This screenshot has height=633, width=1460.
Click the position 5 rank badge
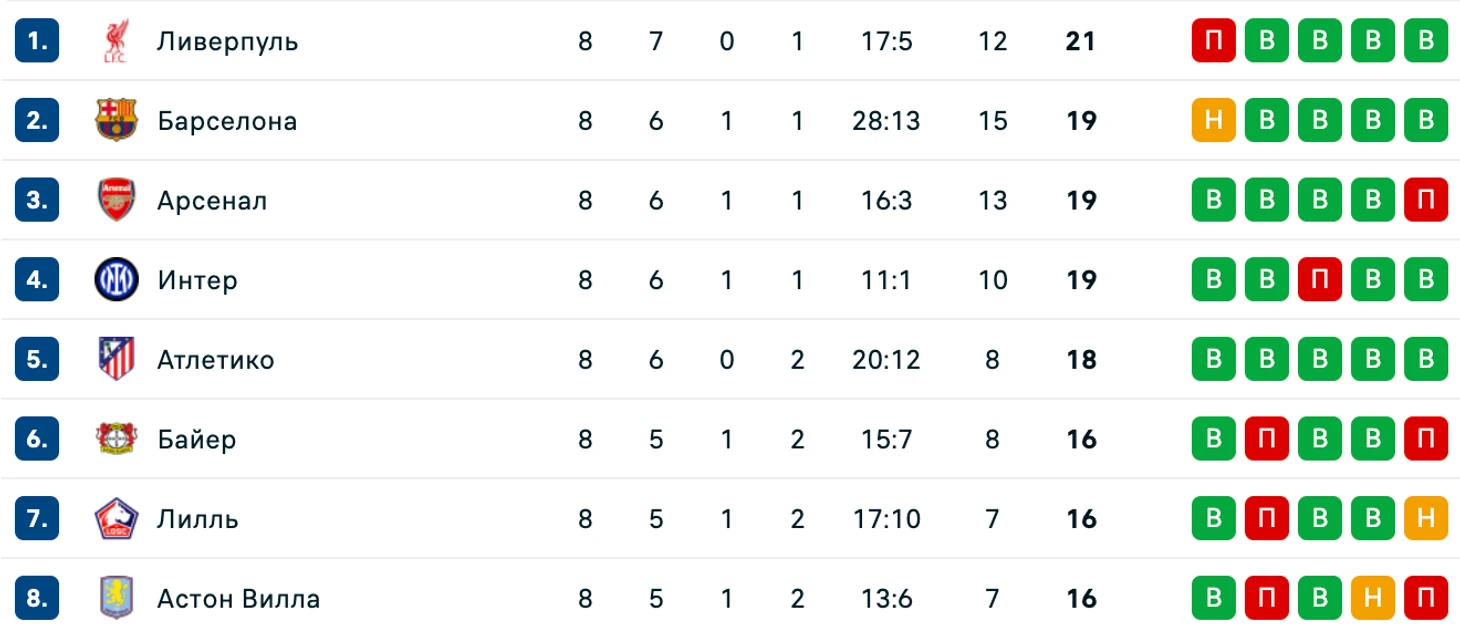click(37, 360)
